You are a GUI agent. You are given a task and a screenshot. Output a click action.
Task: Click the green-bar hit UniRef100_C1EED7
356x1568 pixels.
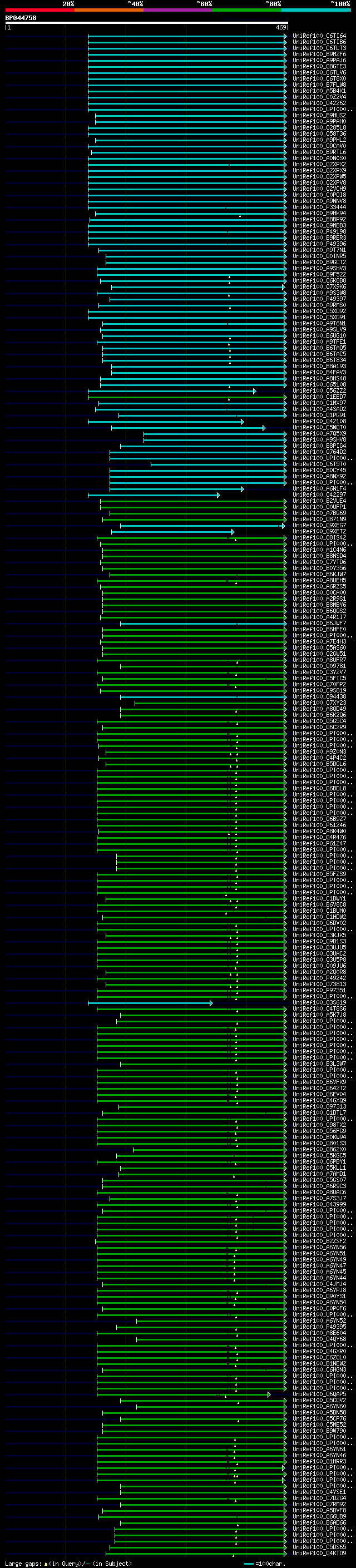click(319, 397)
